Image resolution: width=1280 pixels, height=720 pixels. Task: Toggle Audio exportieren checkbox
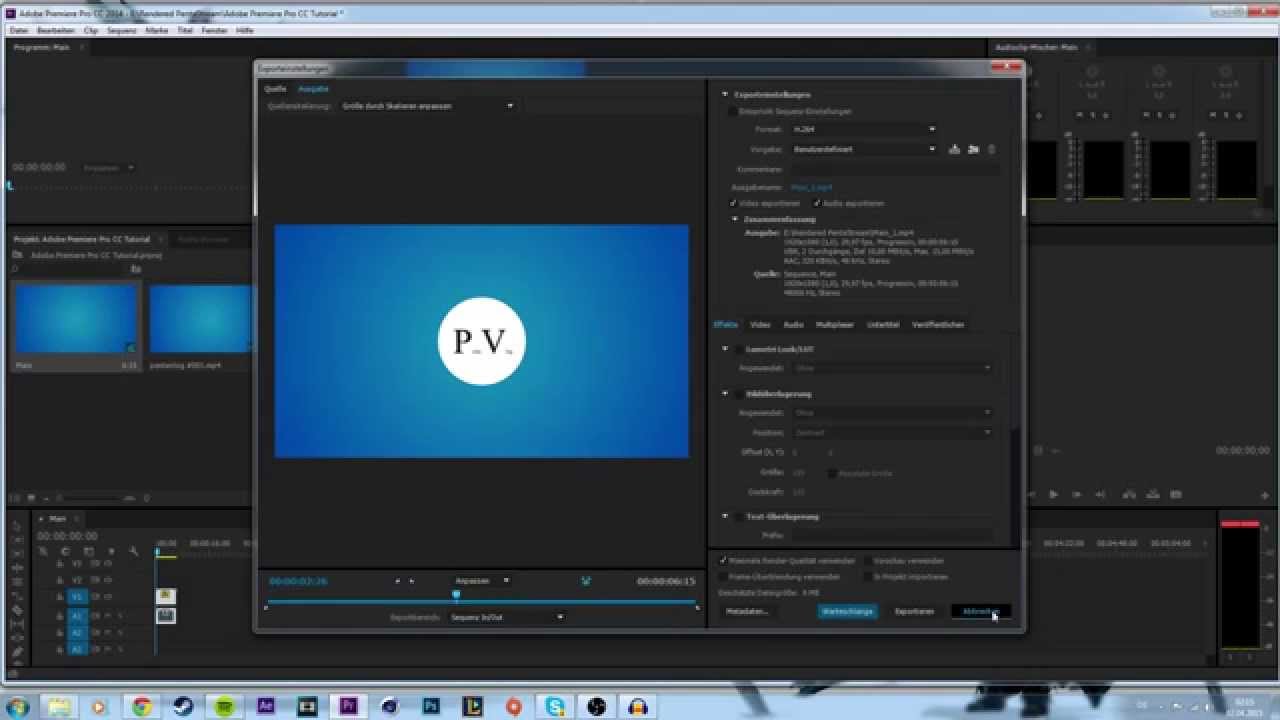817,203
